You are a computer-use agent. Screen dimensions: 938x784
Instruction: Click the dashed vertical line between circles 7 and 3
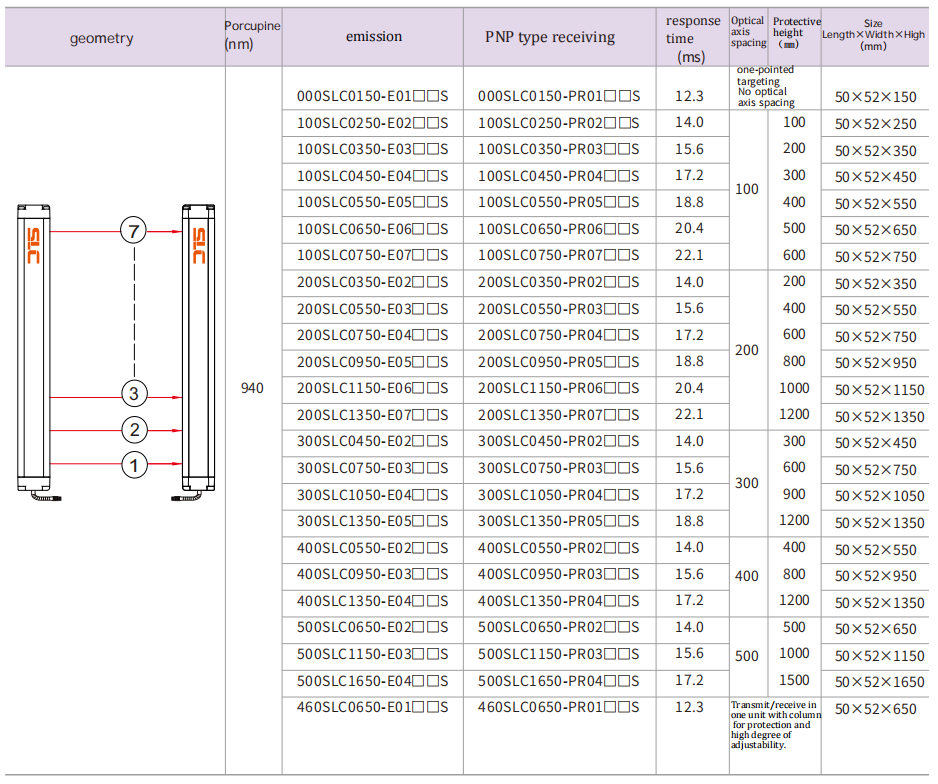pos(134,310)
